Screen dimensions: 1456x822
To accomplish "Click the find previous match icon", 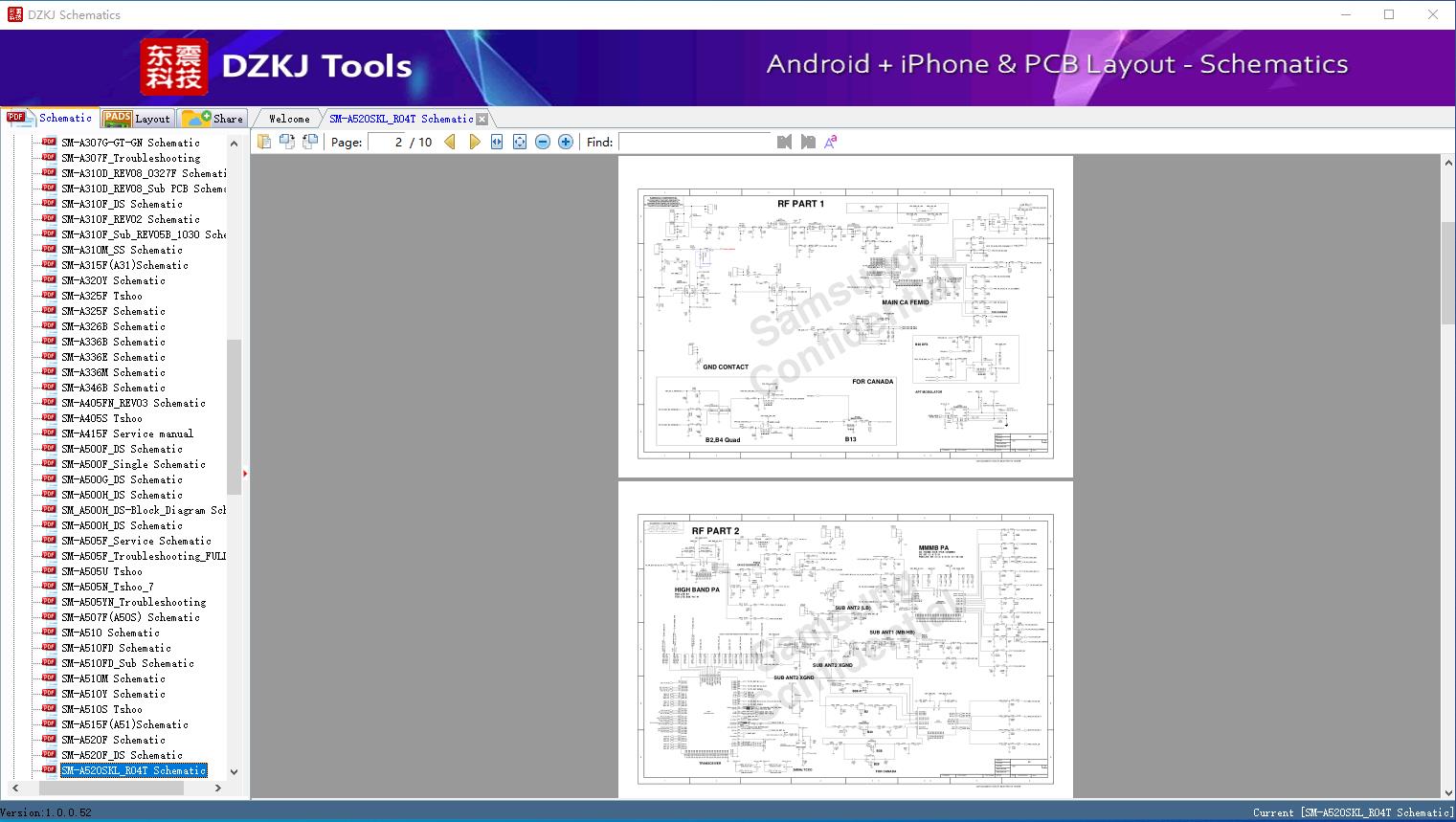I will tap(784, 142).
